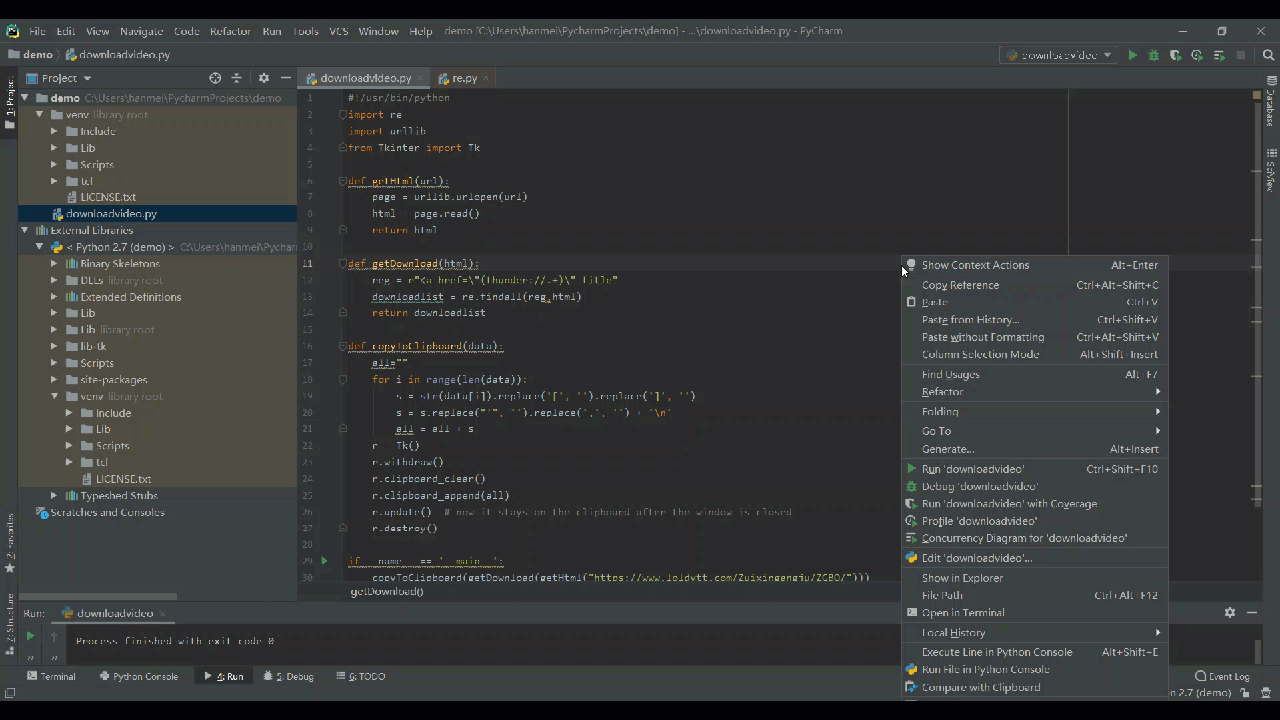Open the Navigate menu
The image size is (1280, 720).
coord(141,31)
